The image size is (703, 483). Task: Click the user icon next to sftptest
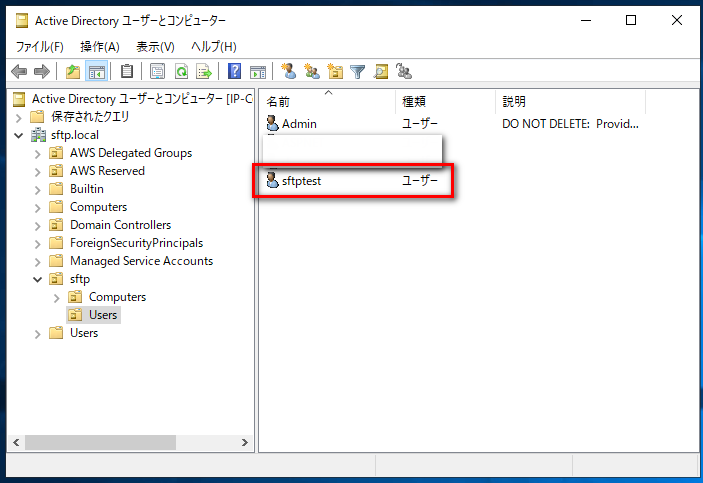pos(272,180)
